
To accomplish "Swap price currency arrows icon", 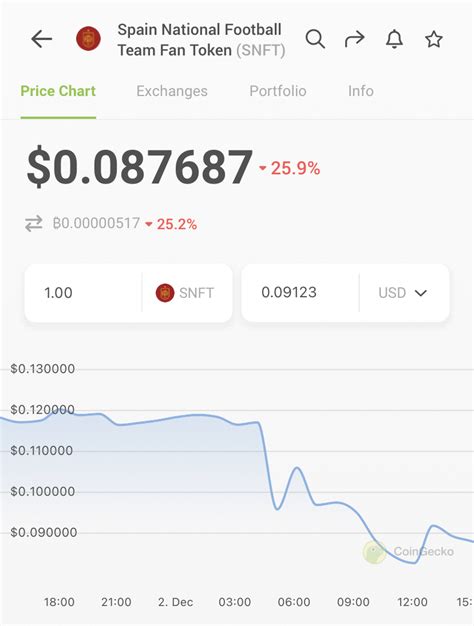I will click(x=34, y=224).
